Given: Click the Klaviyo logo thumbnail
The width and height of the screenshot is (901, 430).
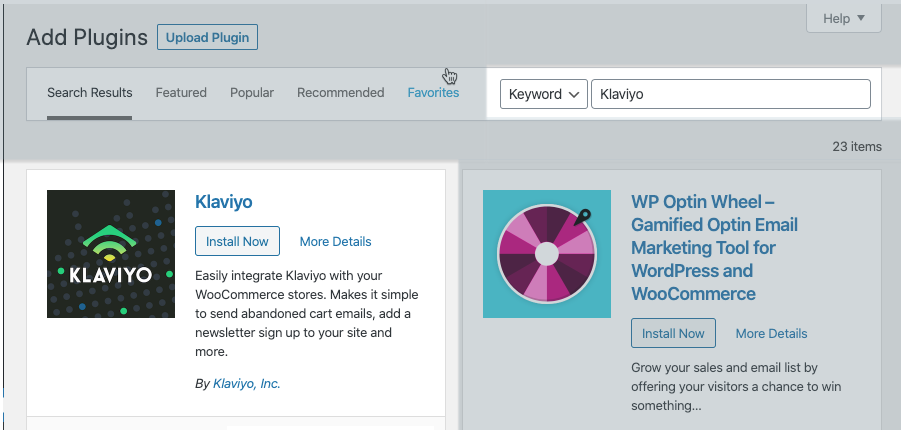Looking at the screenshot, I should [111, 254].
